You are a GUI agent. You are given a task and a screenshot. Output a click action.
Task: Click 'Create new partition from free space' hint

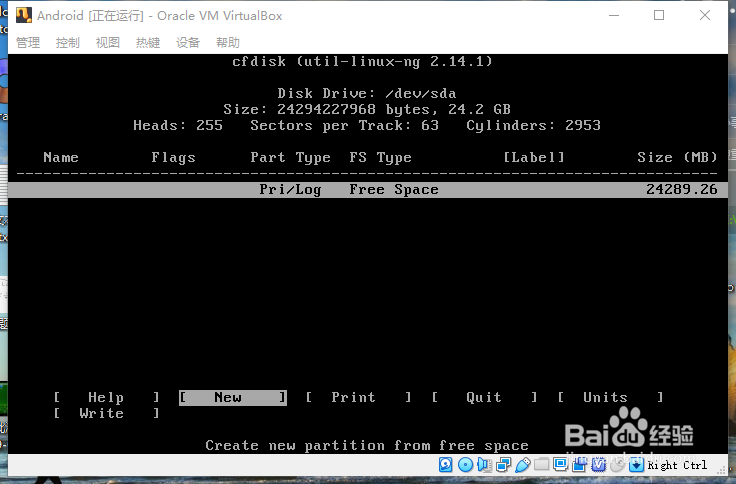click(367, 446)
